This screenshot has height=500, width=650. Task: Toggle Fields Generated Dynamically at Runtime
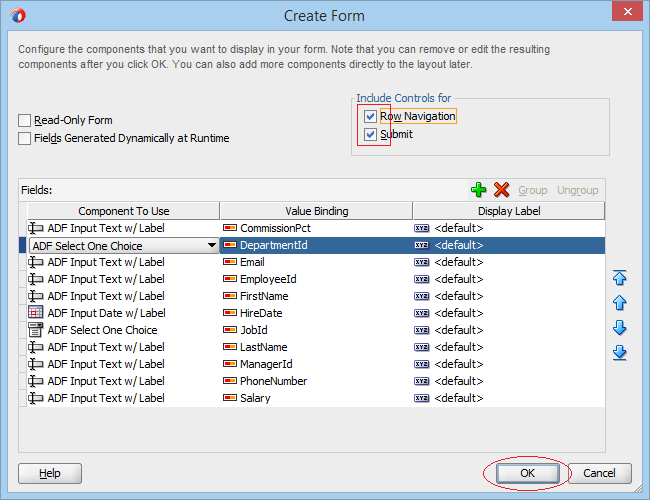[x=24, y=138]
